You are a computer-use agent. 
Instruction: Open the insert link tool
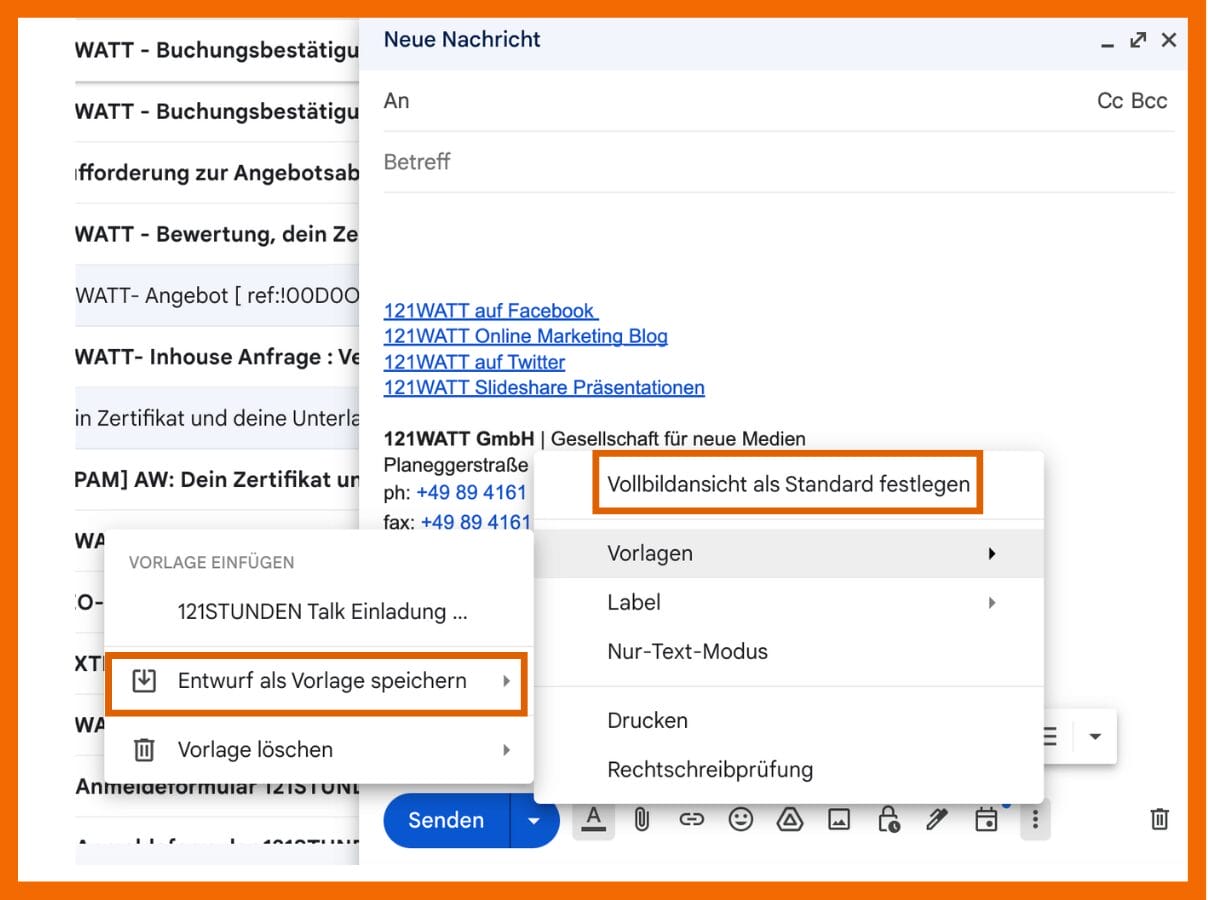click(691, 820)
